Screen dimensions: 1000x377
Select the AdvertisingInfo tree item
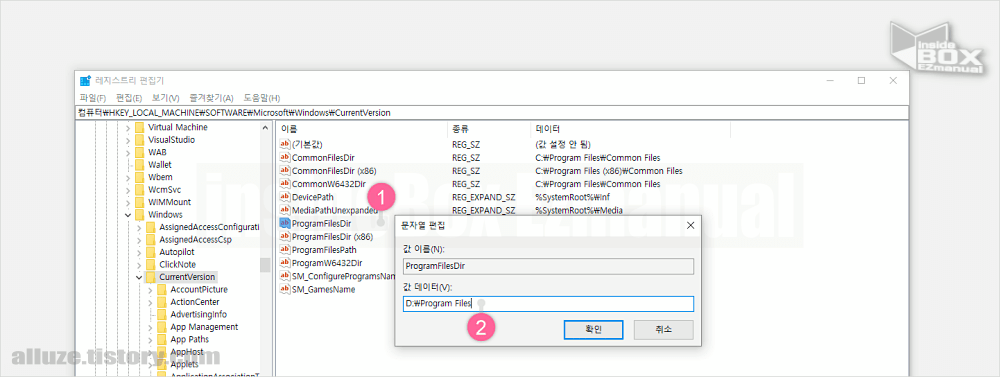pos(198,314)
